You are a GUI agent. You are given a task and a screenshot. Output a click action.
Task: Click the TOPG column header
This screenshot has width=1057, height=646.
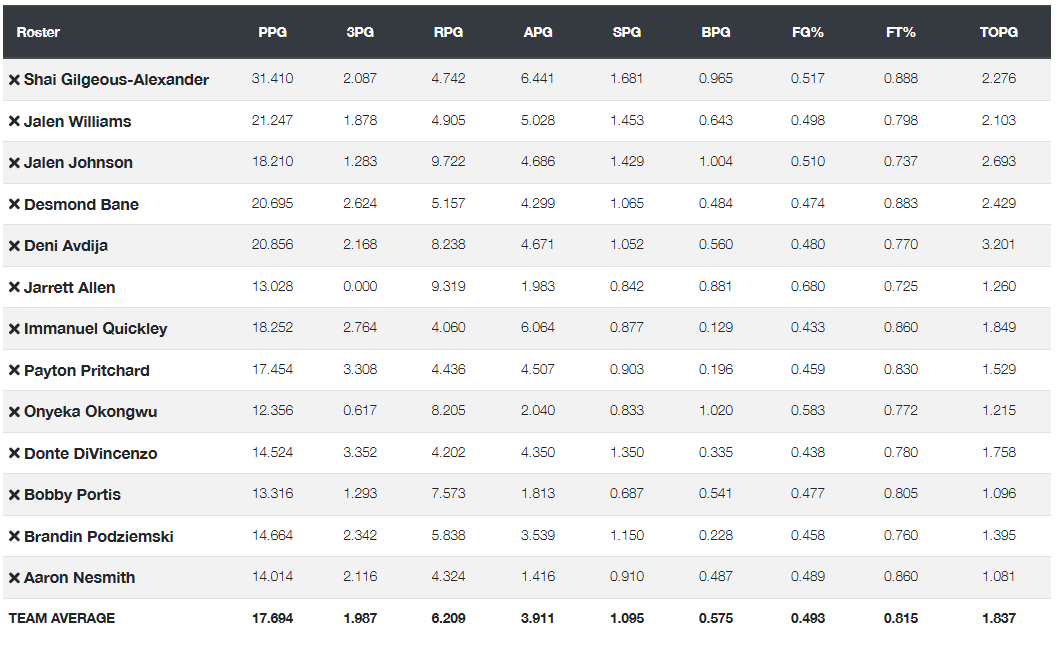click(998, 32)
